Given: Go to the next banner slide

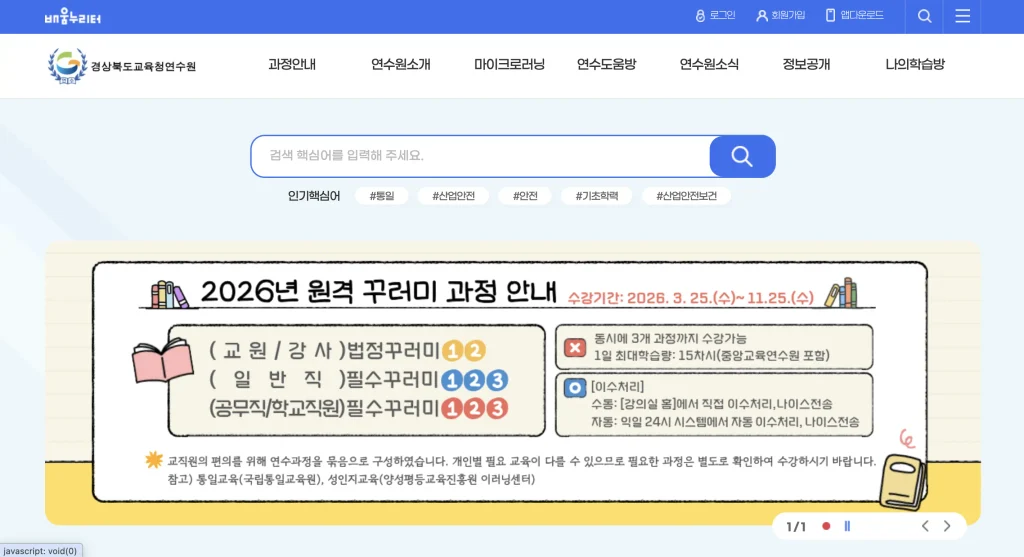Looking at the screenshot, I should point(947,526).
